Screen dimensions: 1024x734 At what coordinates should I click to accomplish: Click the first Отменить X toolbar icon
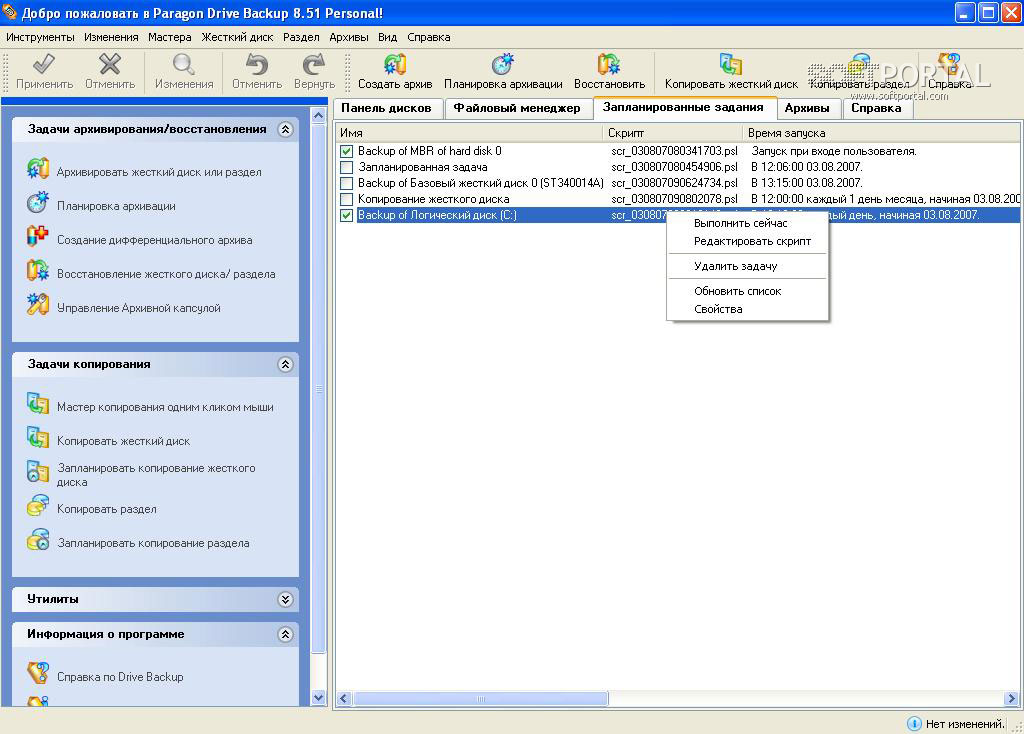pyautogui.click(x=110, y=64)
